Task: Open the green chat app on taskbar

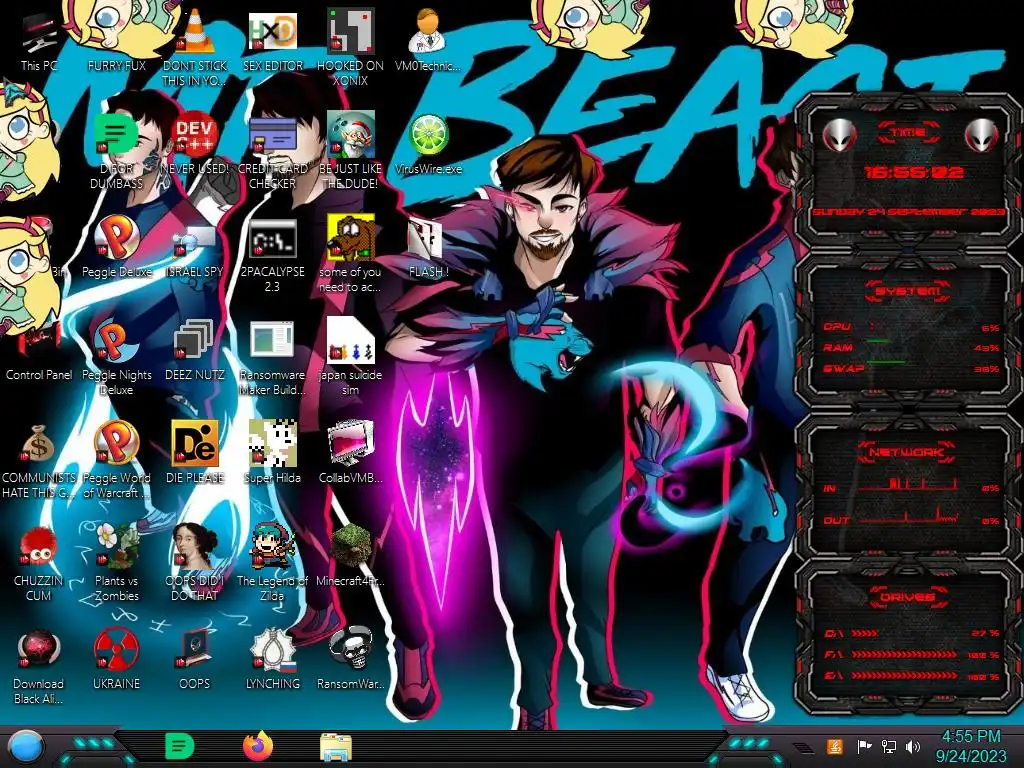Action: coord(179,746)
